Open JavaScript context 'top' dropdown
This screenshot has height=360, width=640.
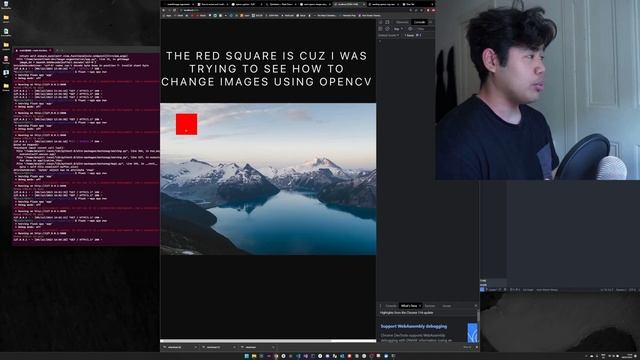pyautogui.click(x=398, y=29)
